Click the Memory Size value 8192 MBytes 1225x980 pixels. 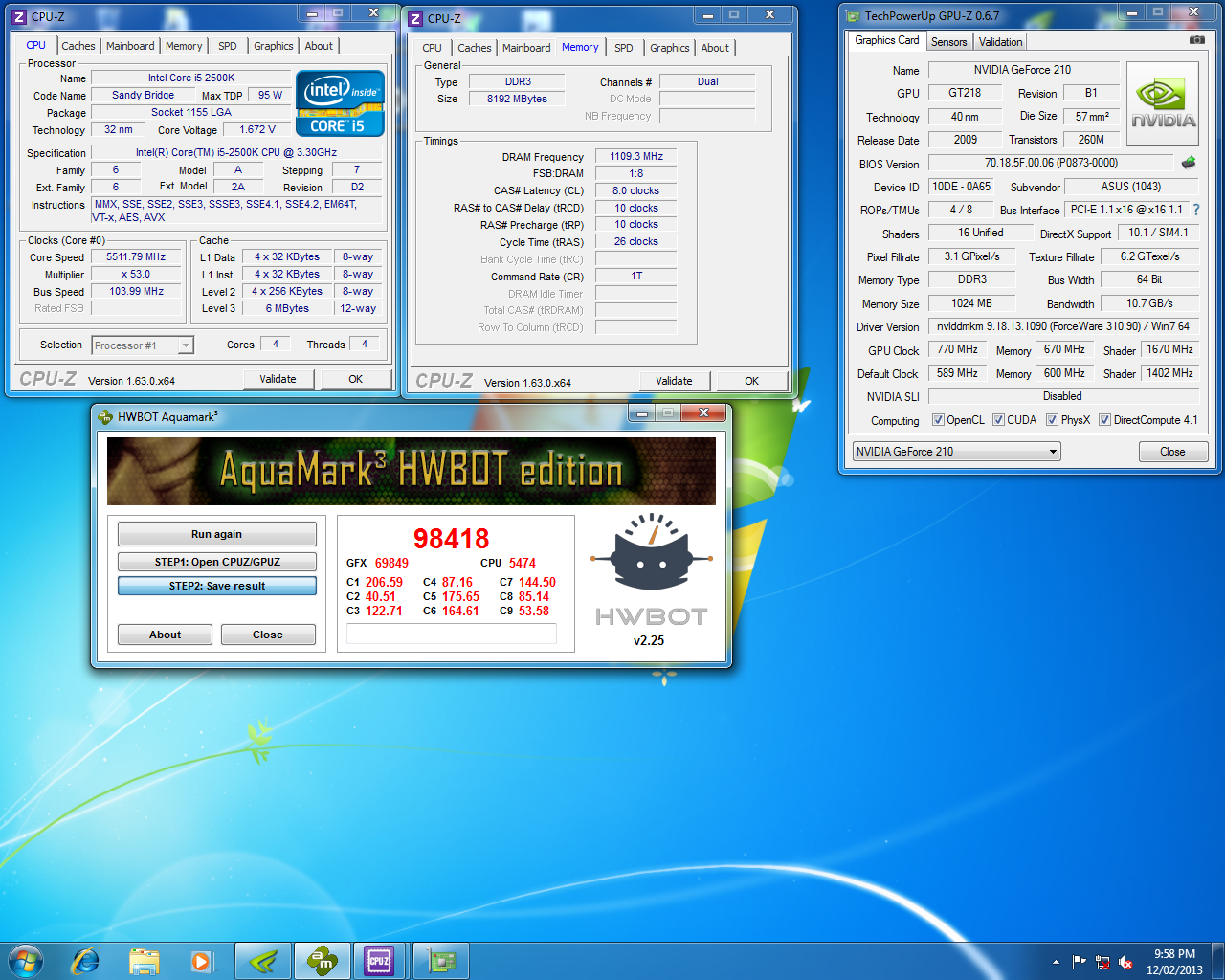pos(517,99)
